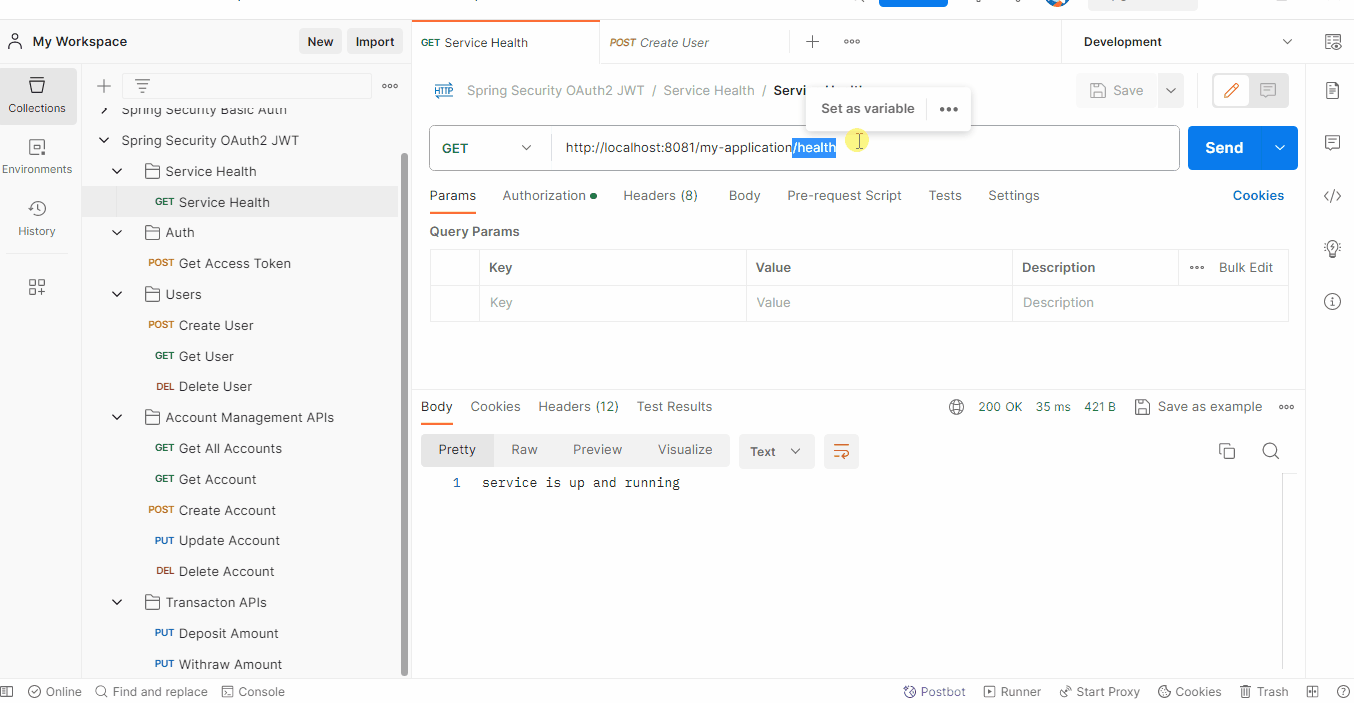Open the Save options dropdown arrow
Viewport: 1354px width, 703px height.
tap(1170, 90)
